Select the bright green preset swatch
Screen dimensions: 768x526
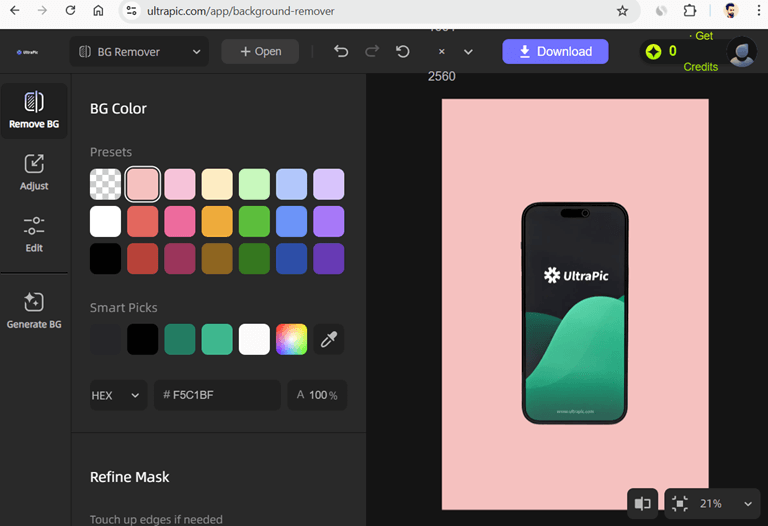point(254,221)
